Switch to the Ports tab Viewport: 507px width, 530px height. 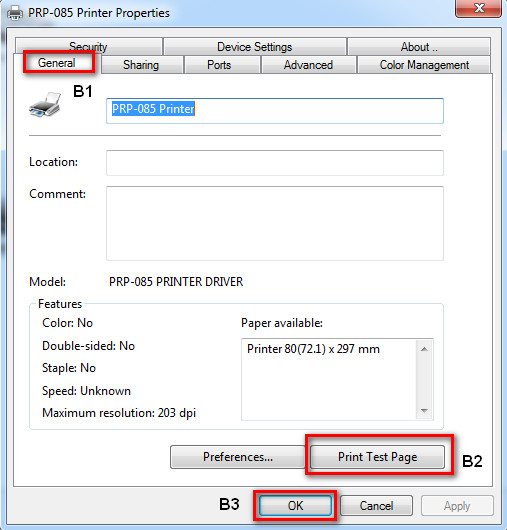point(219,65)
